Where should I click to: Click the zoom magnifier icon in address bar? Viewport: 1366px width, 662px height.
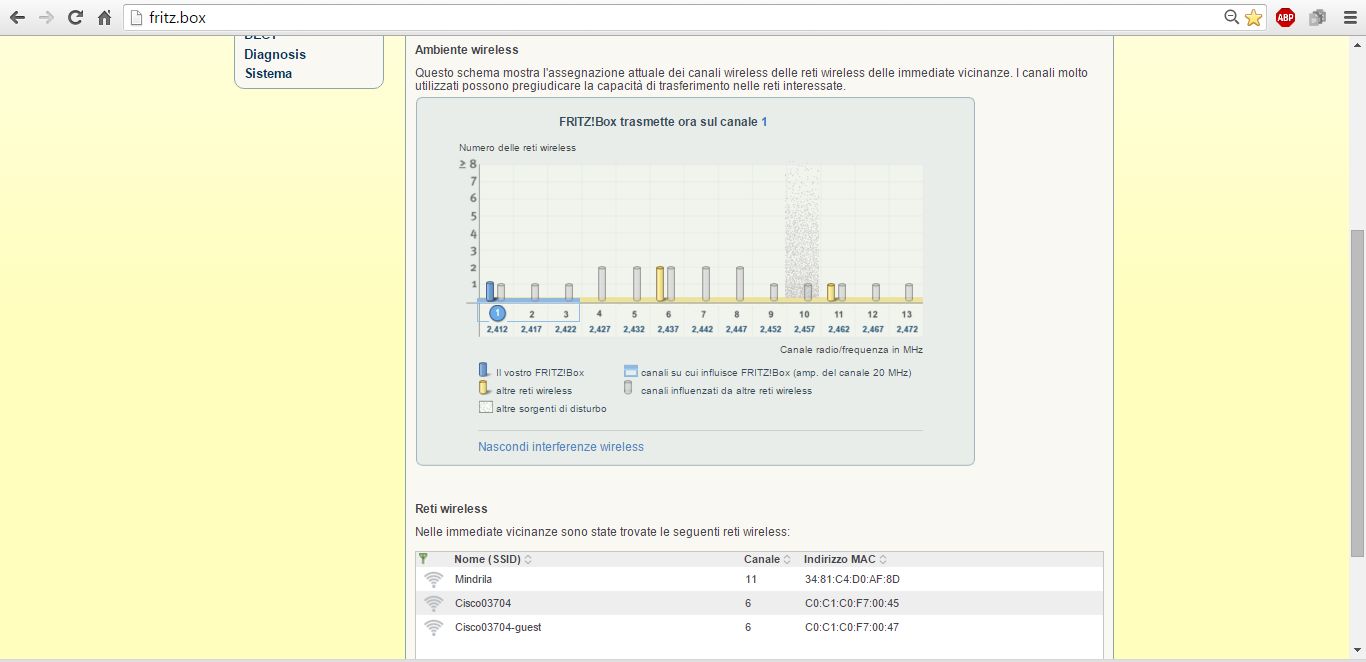1232,17
